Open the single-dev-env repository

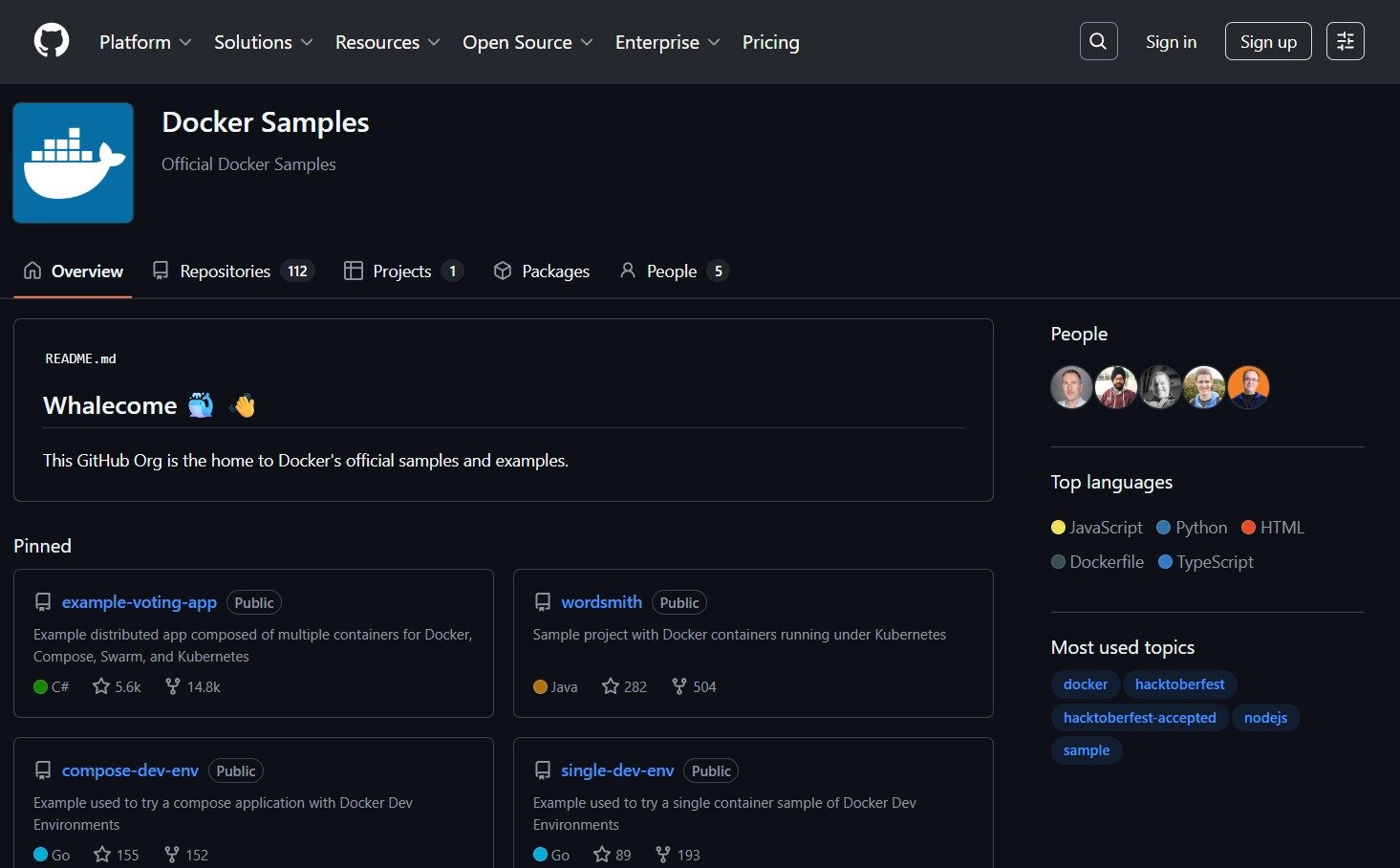tap(617, 770)
